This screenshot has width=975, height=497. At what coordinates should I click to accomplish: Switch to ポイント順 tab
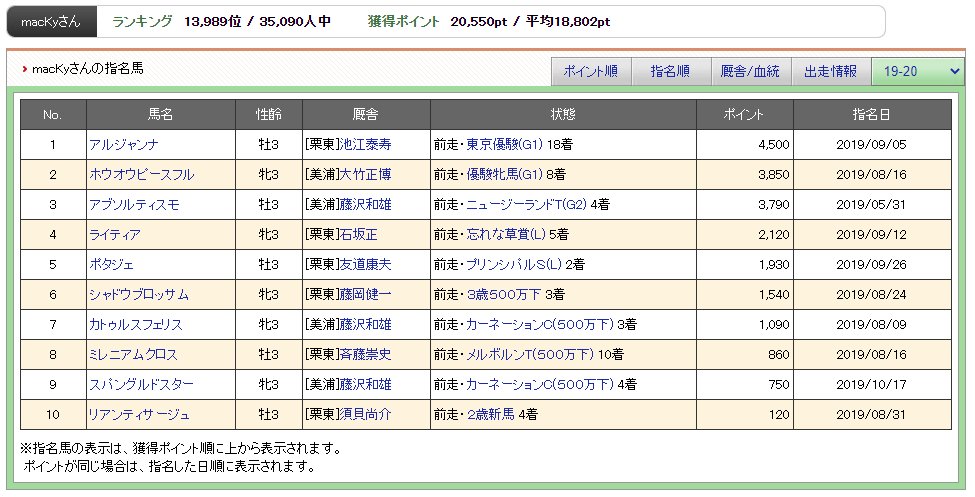[591, 72]
